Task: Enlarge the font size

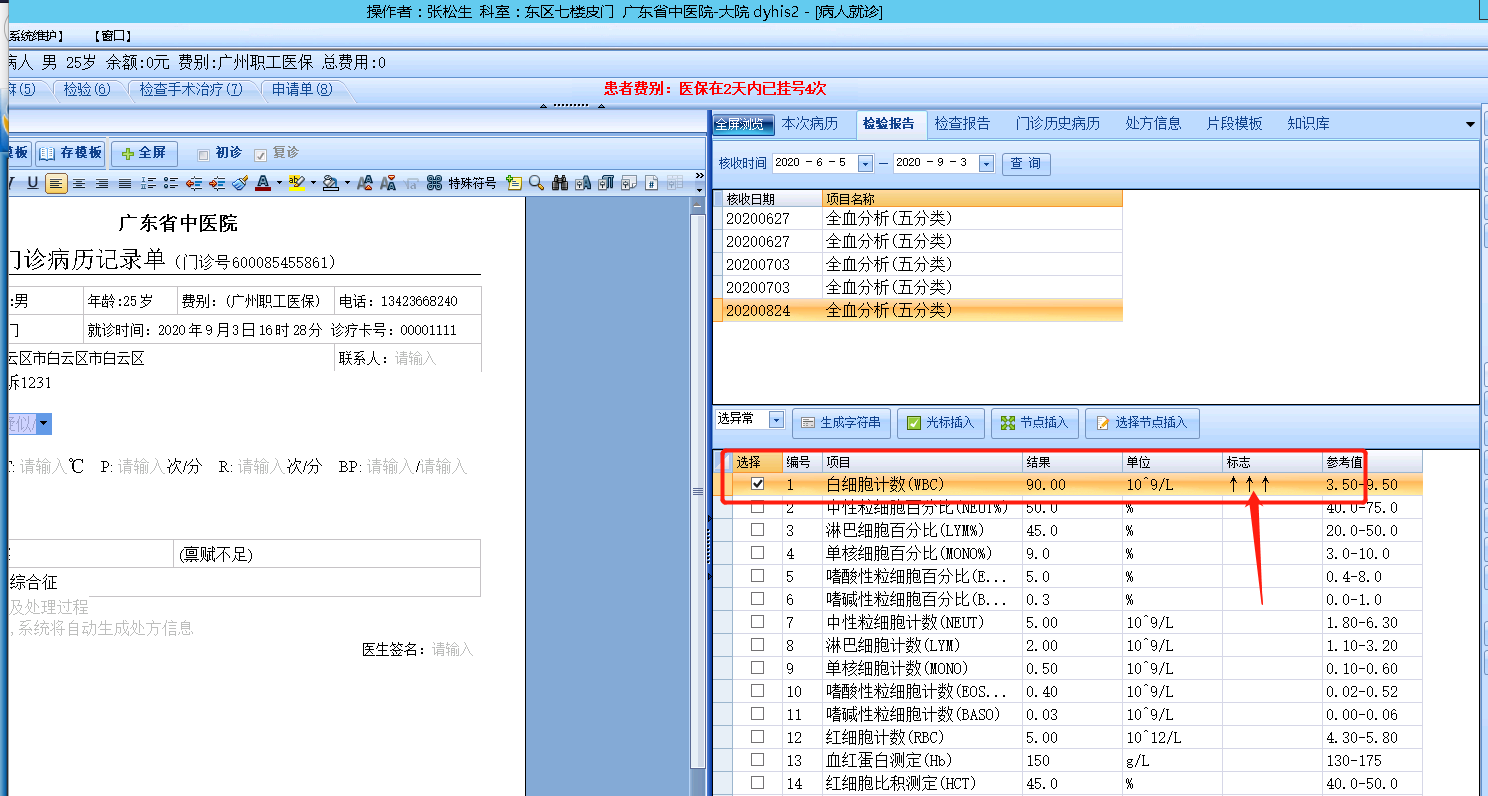Action: coord(365,183)
